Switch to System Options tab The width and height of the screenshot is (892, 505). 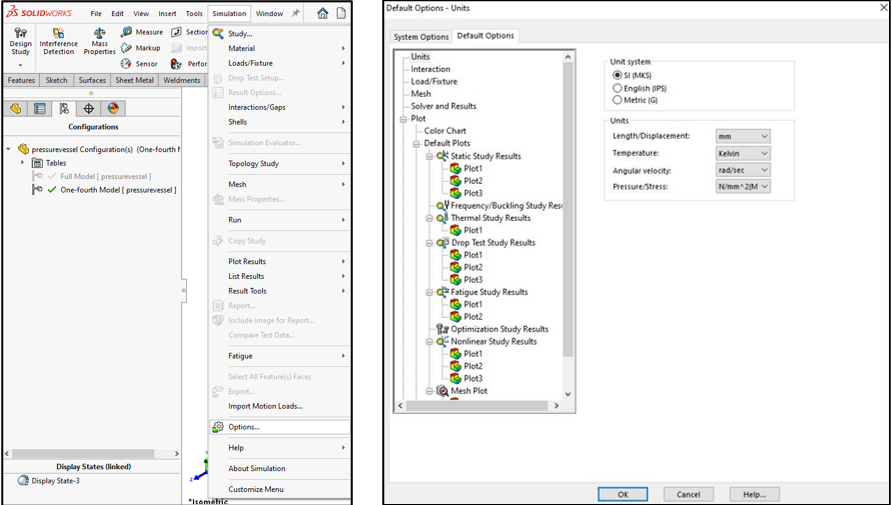coord(422,37)
